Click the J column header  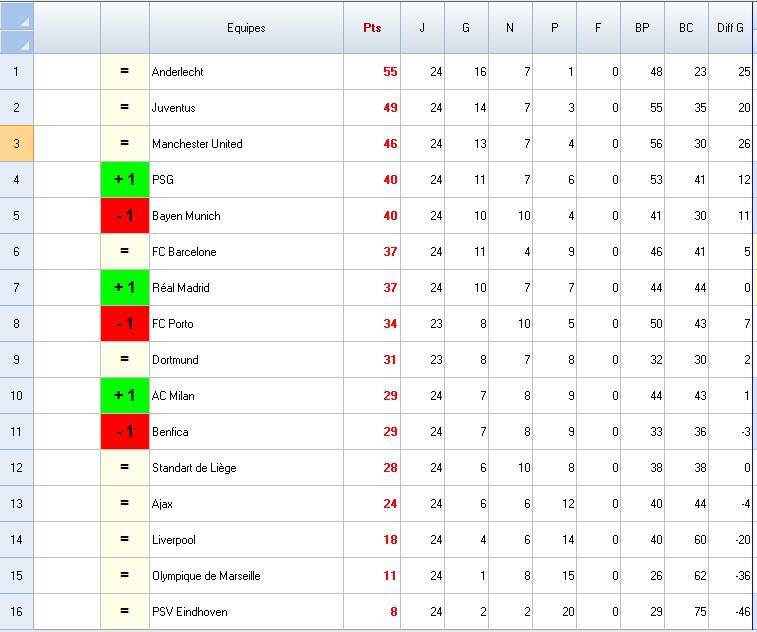(x=422, y=28)
